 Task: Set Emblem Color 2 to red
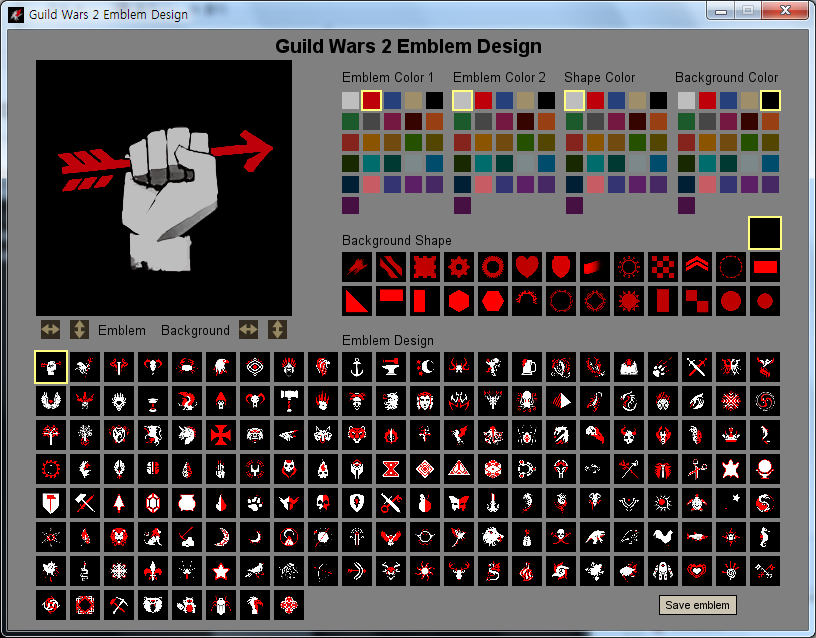click(x=483, y=100)
